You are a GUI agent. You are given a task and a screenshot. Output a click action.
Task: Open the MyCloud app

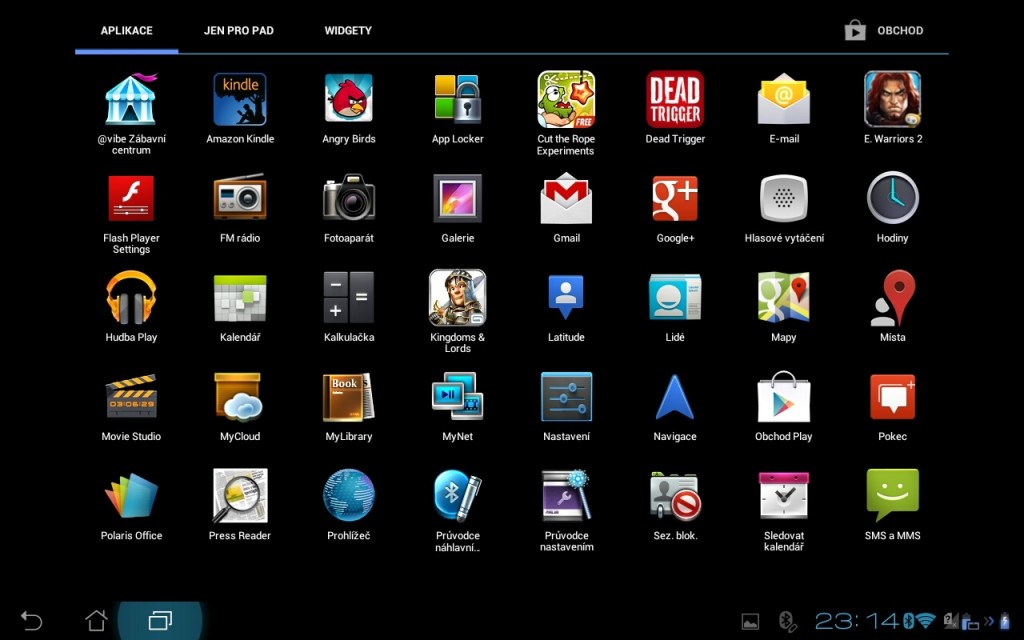click(x=240, y=397)
